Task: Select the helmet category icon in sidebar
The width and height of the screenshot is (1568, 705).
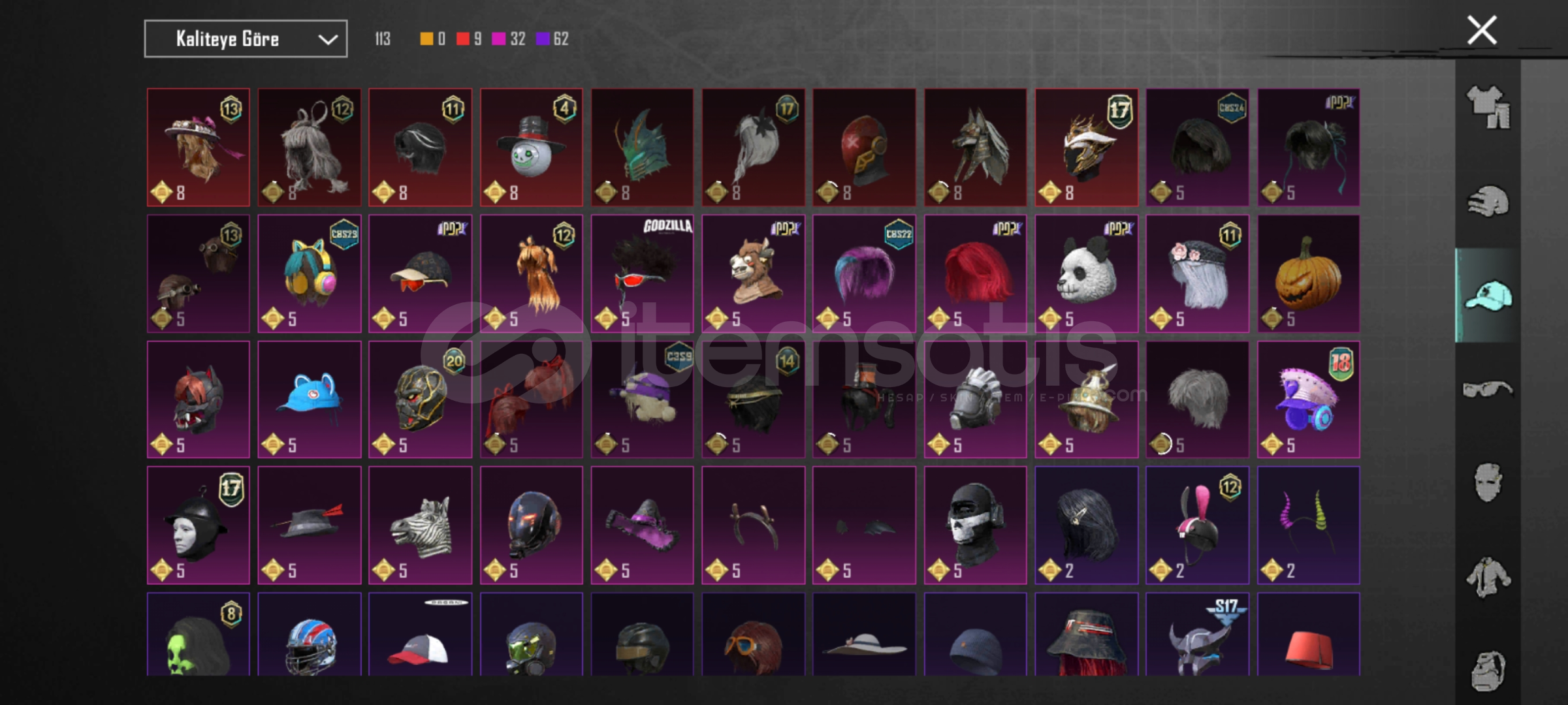Action: click(x=1488, y=201)
